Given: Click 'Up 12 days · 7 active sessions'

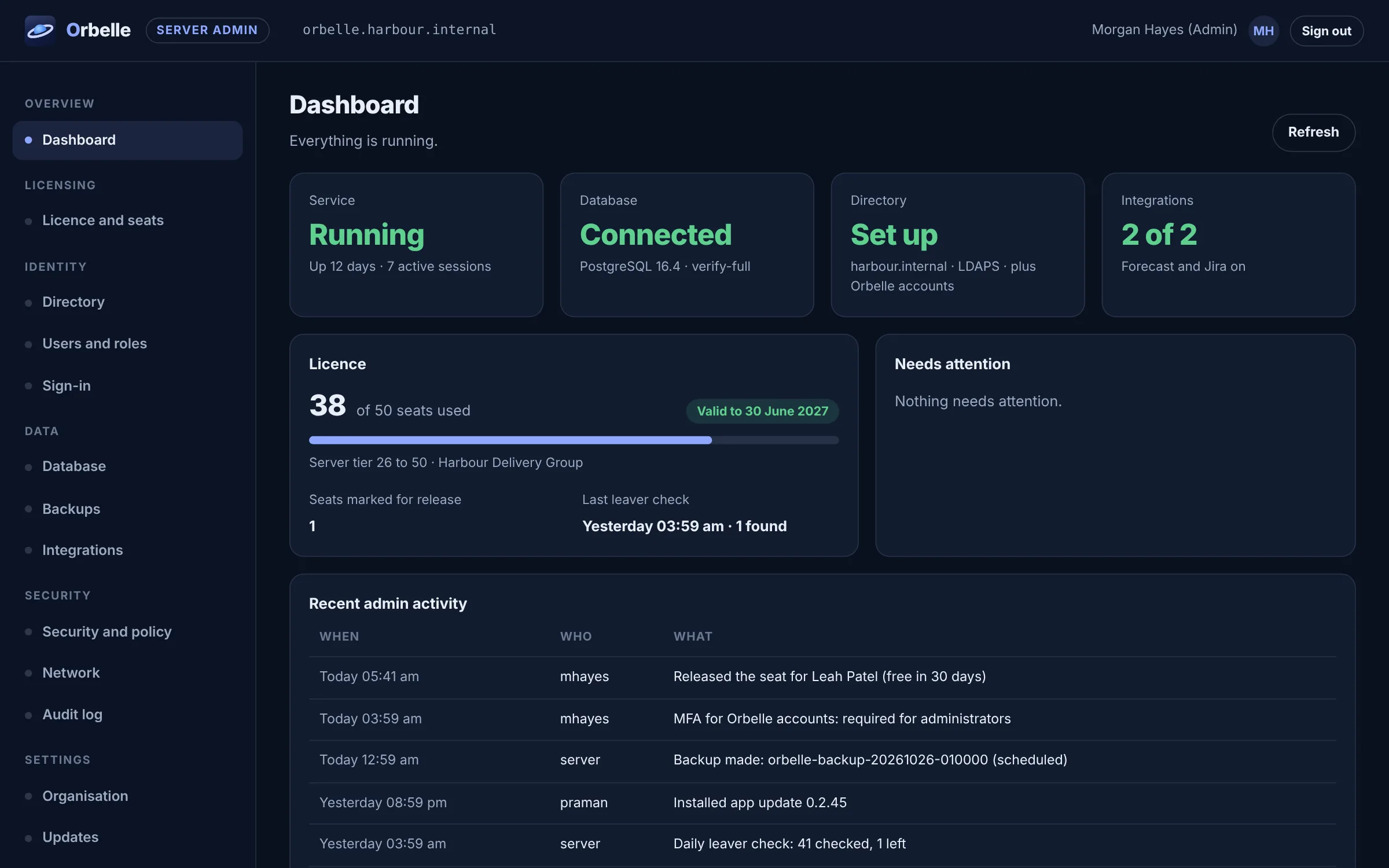Looking at the screenshot, I should (400, 266).
